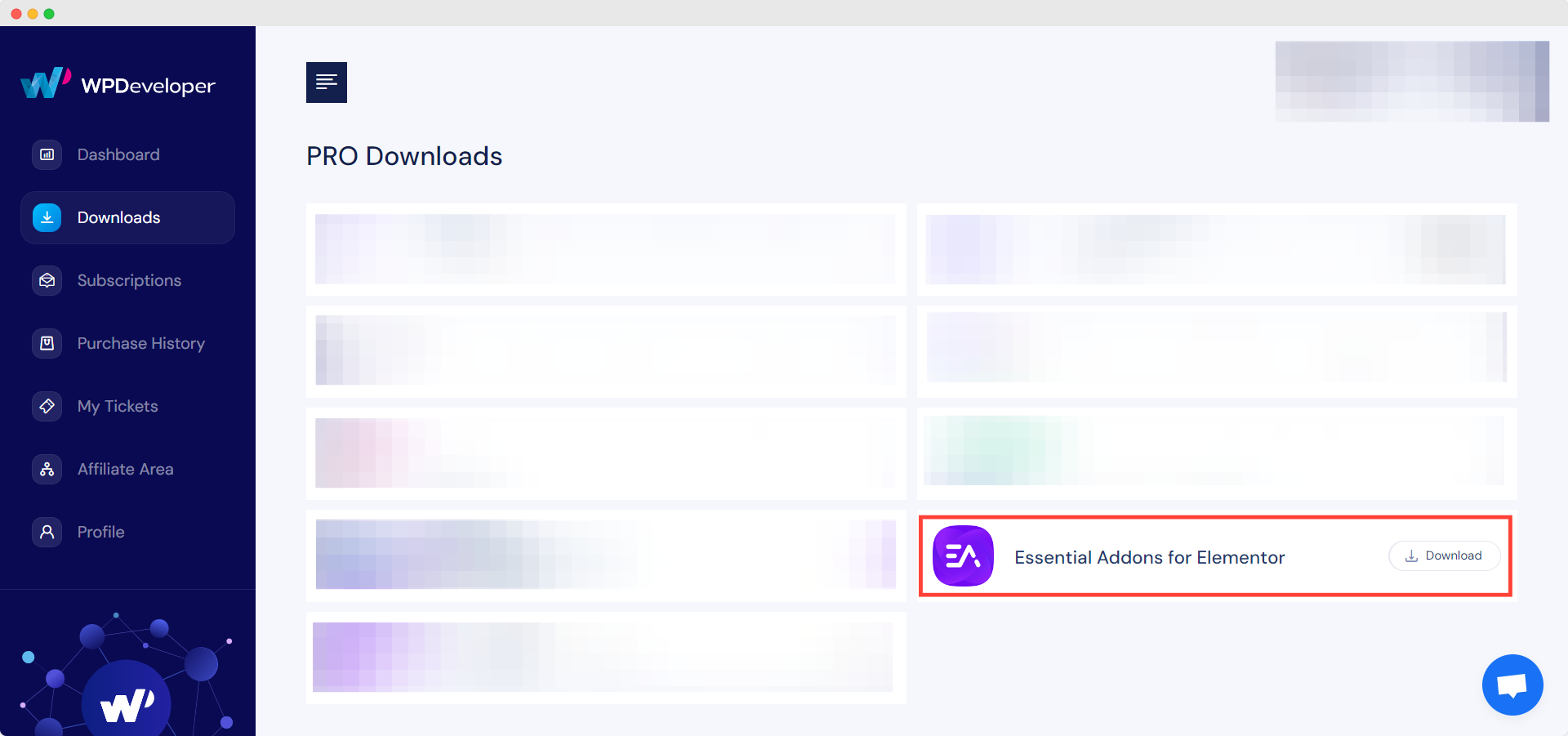Maximize window with green button
The height and width of the screenshot is (736, 1568).
[49, 14]
